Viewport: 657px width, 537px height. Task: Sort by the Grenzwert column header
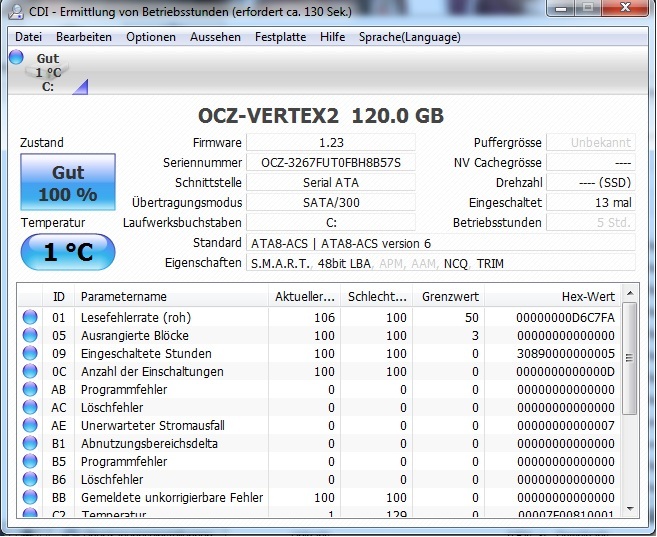tap(449, 297)
